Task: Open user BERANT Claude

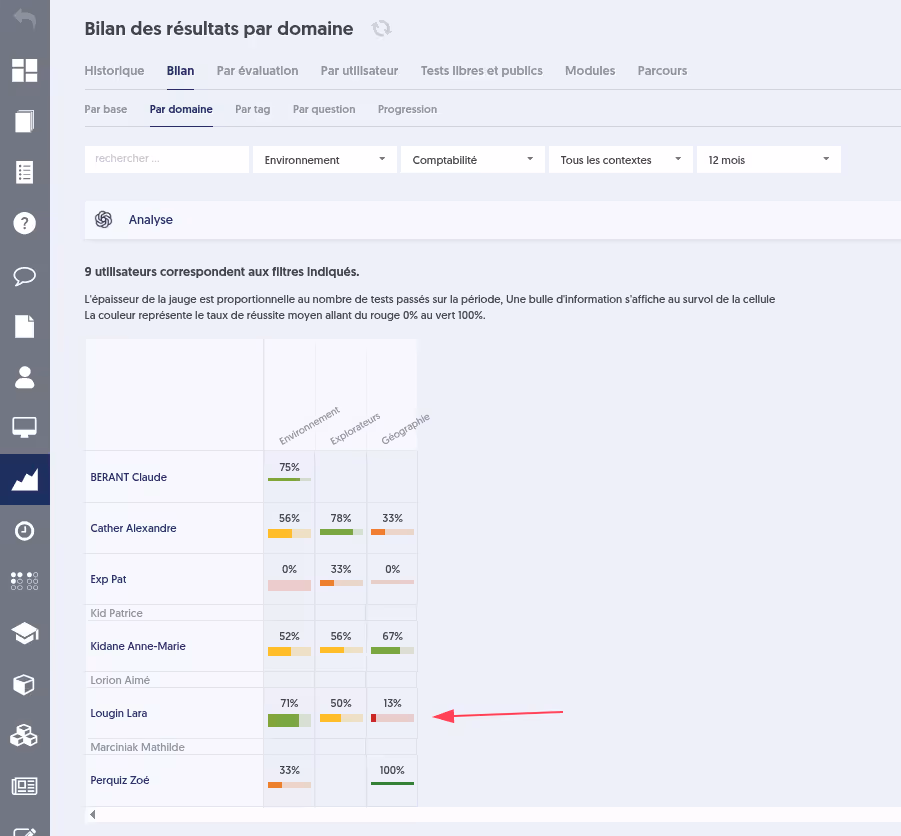Action: click(129, 477)
